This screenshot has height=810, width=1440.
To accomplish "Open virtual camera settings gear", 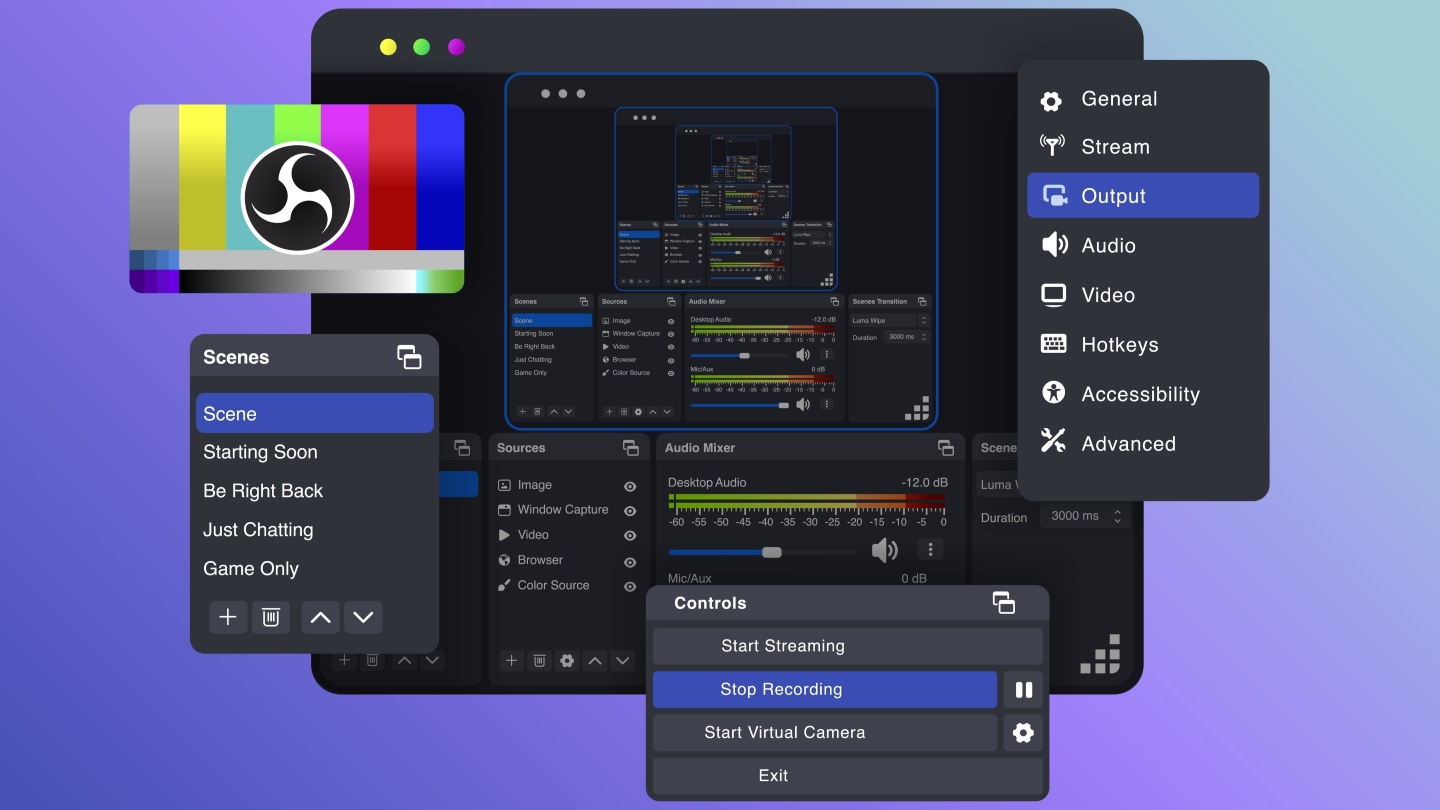I will [x=1022, y=732].
